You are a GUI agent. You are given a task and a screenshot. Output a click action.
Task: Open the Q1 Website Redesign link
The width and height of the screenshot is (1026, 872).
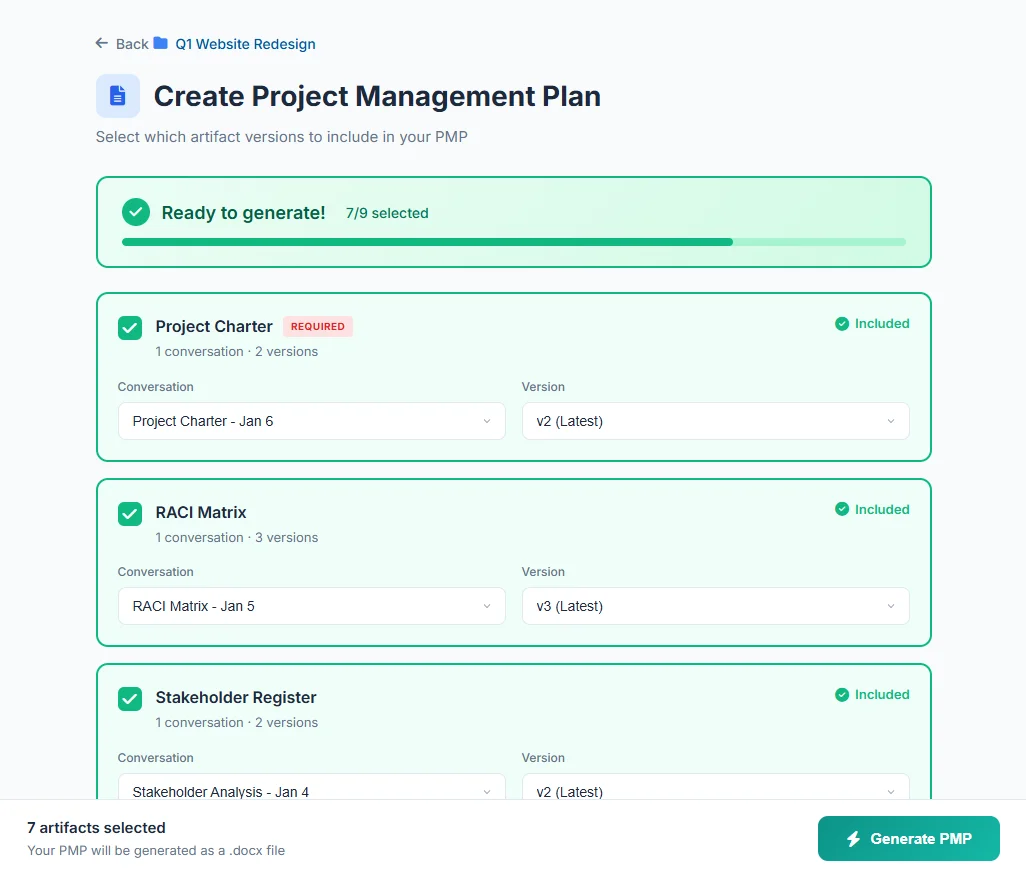click(x=245, y=44)
